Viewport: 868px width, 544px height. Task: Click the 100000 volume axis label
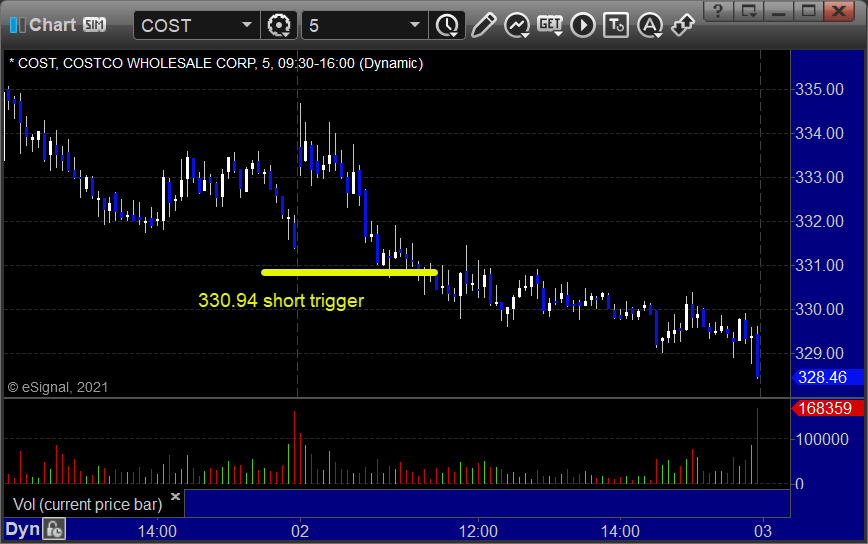click(x=822, y=439)
